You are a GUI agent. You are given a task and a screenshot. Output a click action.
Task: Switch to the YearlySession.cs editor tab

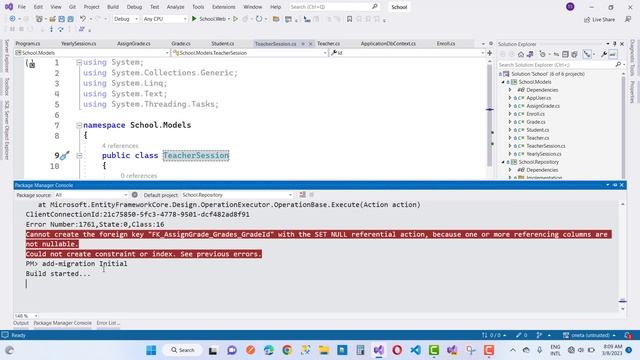(78, 44)
